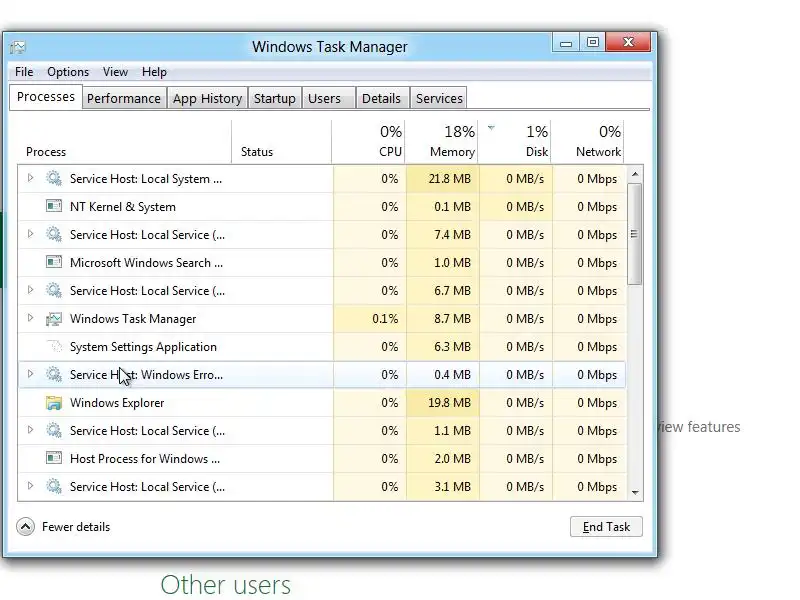Click the Fewer details arrow icon

pos(26,527)
